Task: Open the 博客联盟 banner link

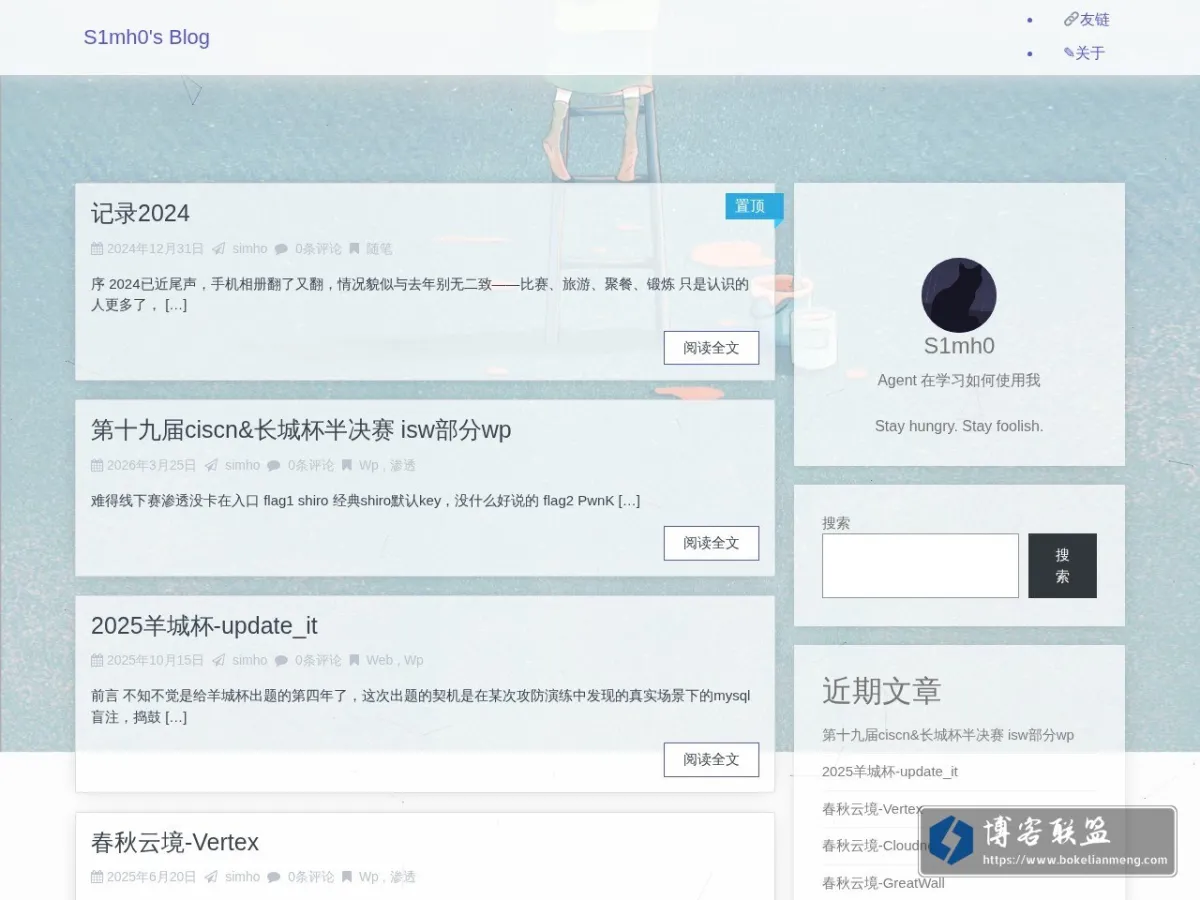Action: point(1048,841)
